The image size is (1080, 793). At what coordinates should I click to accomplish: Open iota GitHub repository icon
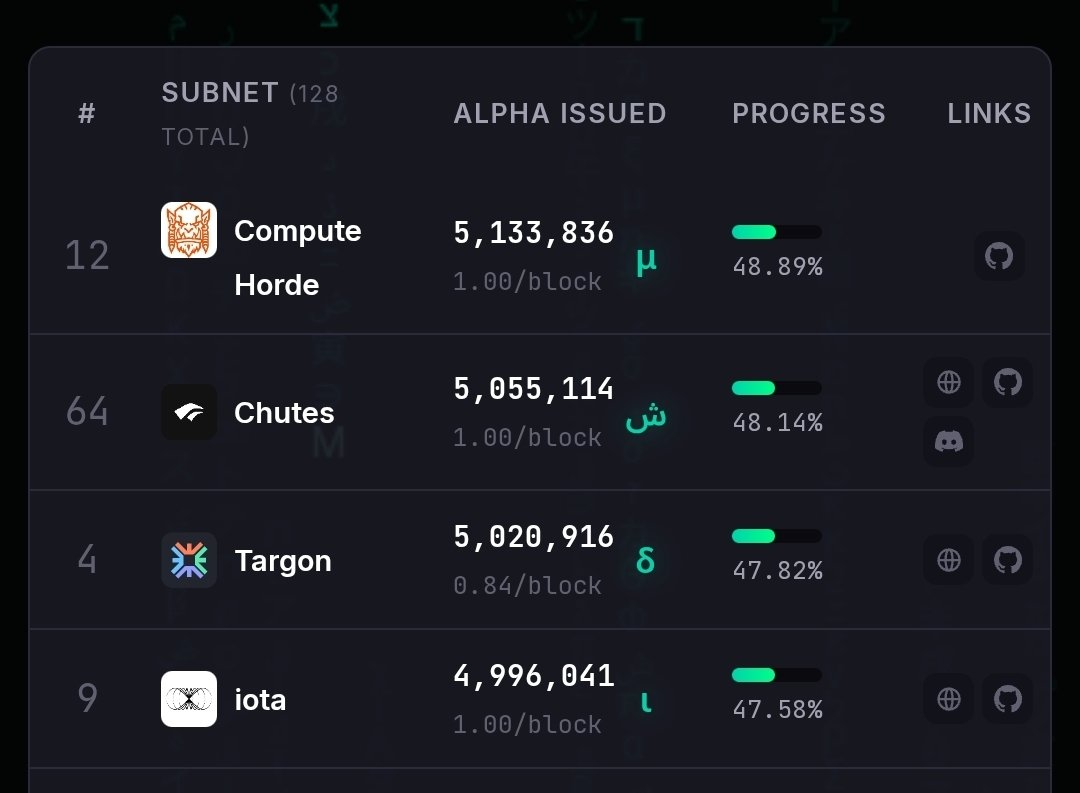pos(1007,698)
